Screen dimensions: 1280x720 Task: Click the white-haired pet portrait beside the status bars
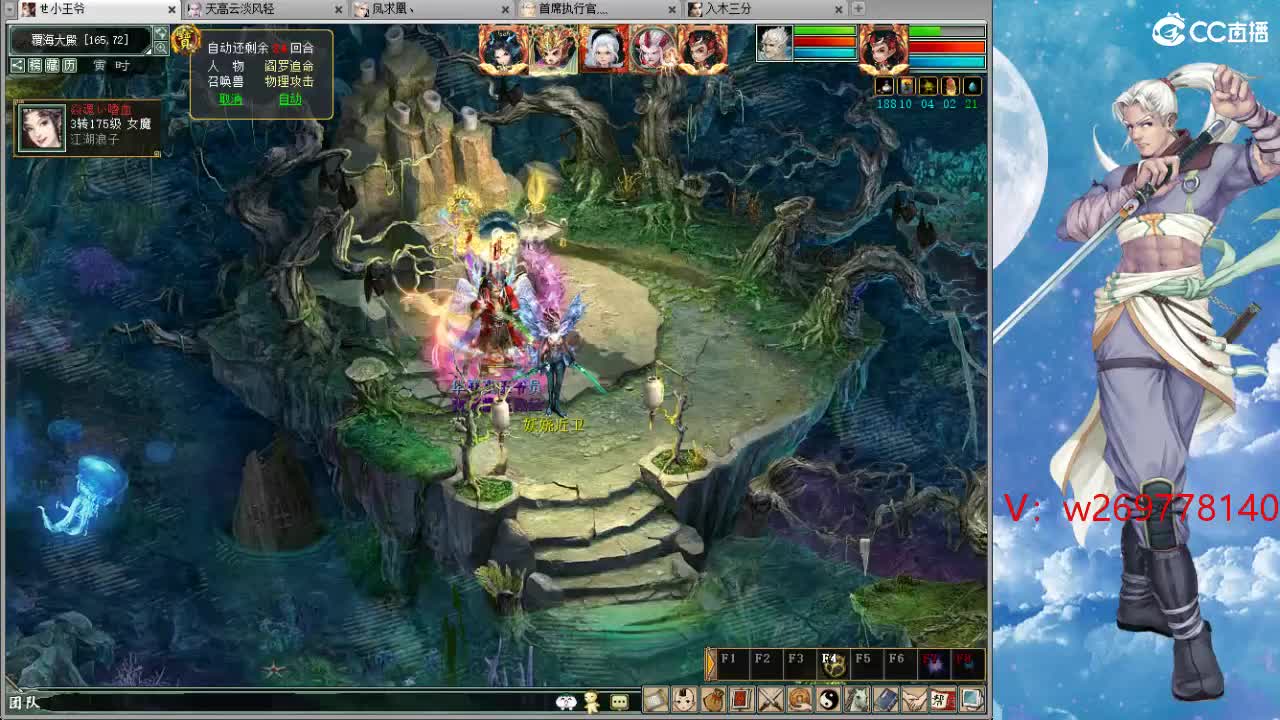(x=774, y=44)
